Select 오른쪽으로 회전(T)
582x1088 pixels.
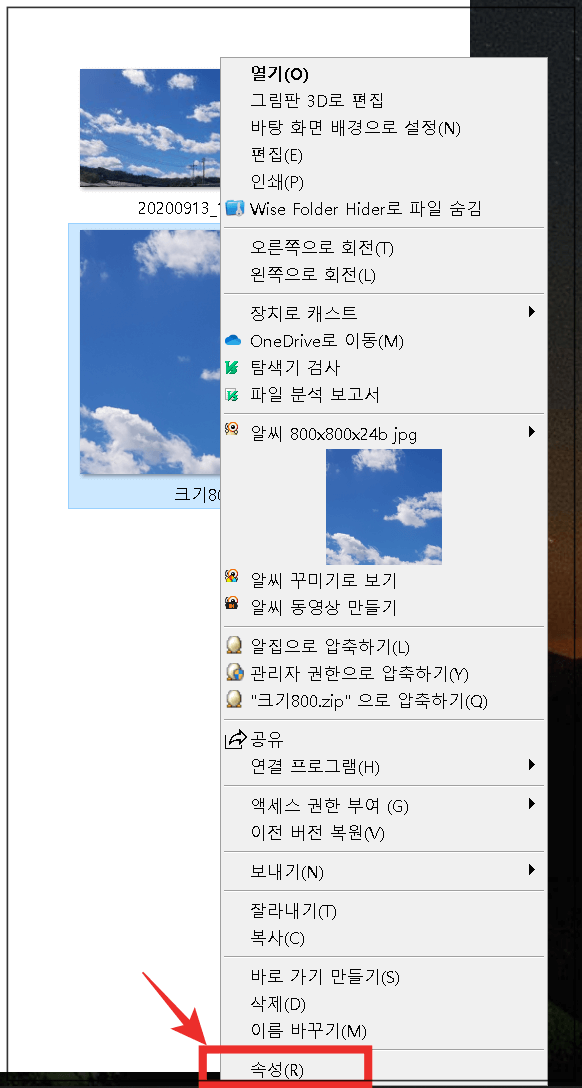[322, 248]
